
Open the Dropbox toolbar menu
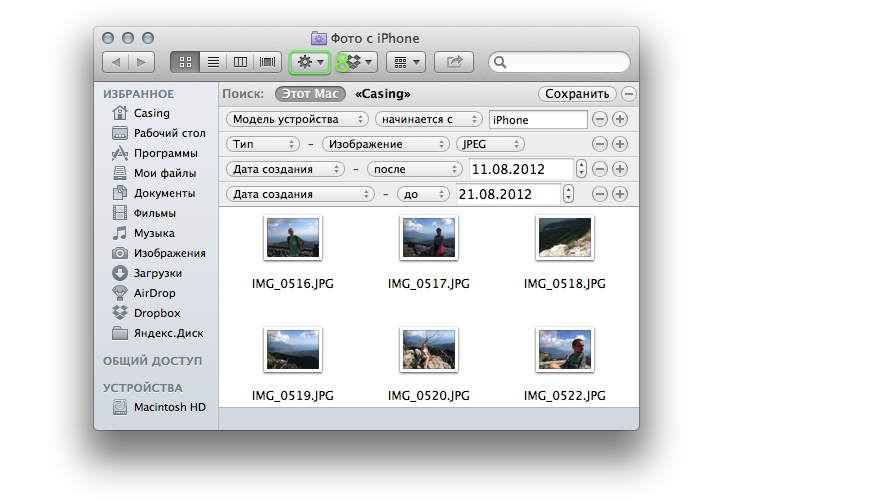pos(357,62)
